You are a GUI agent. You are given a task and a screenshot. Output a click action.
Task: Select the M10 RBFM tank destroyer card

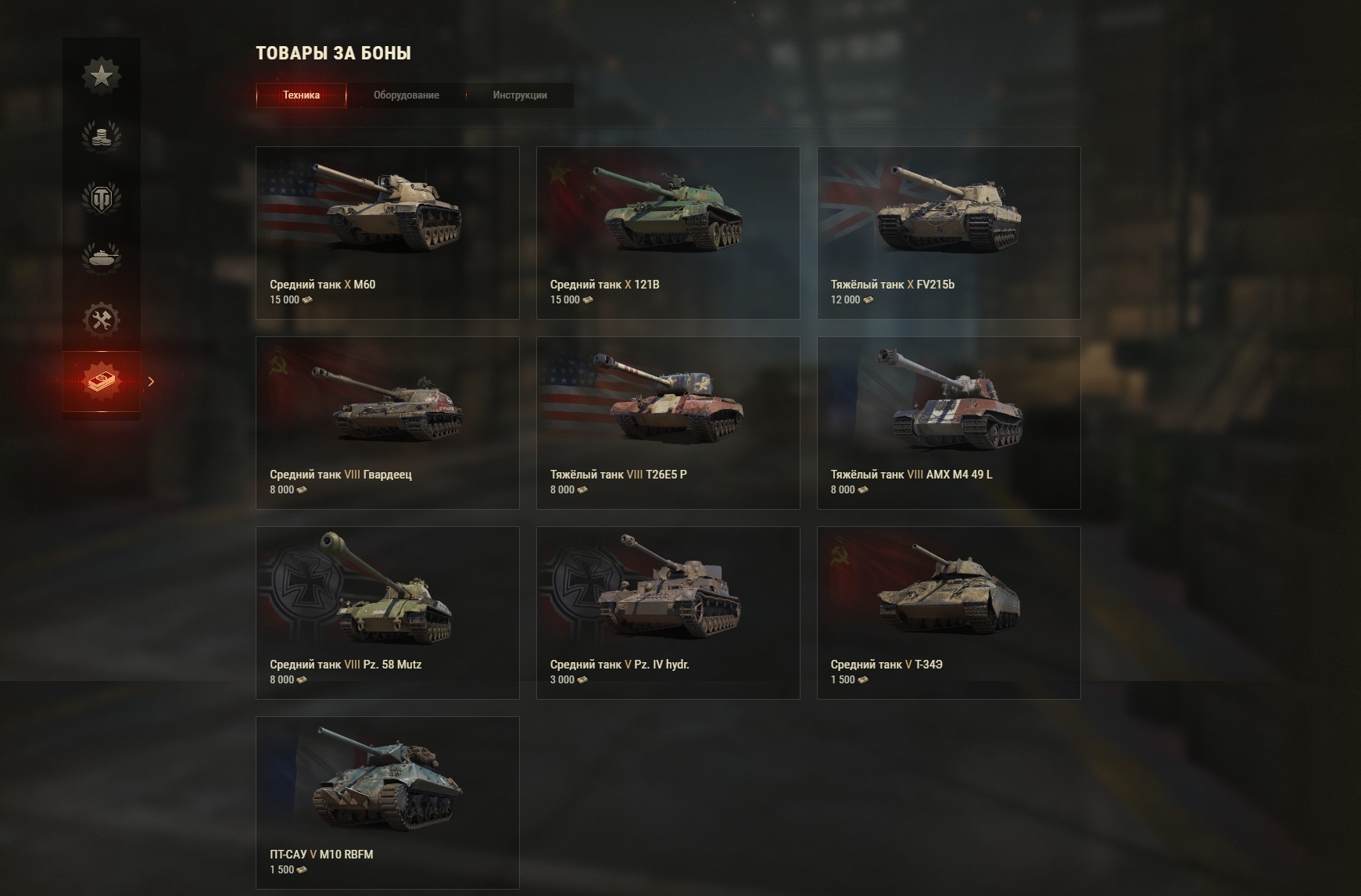point(388,803)
